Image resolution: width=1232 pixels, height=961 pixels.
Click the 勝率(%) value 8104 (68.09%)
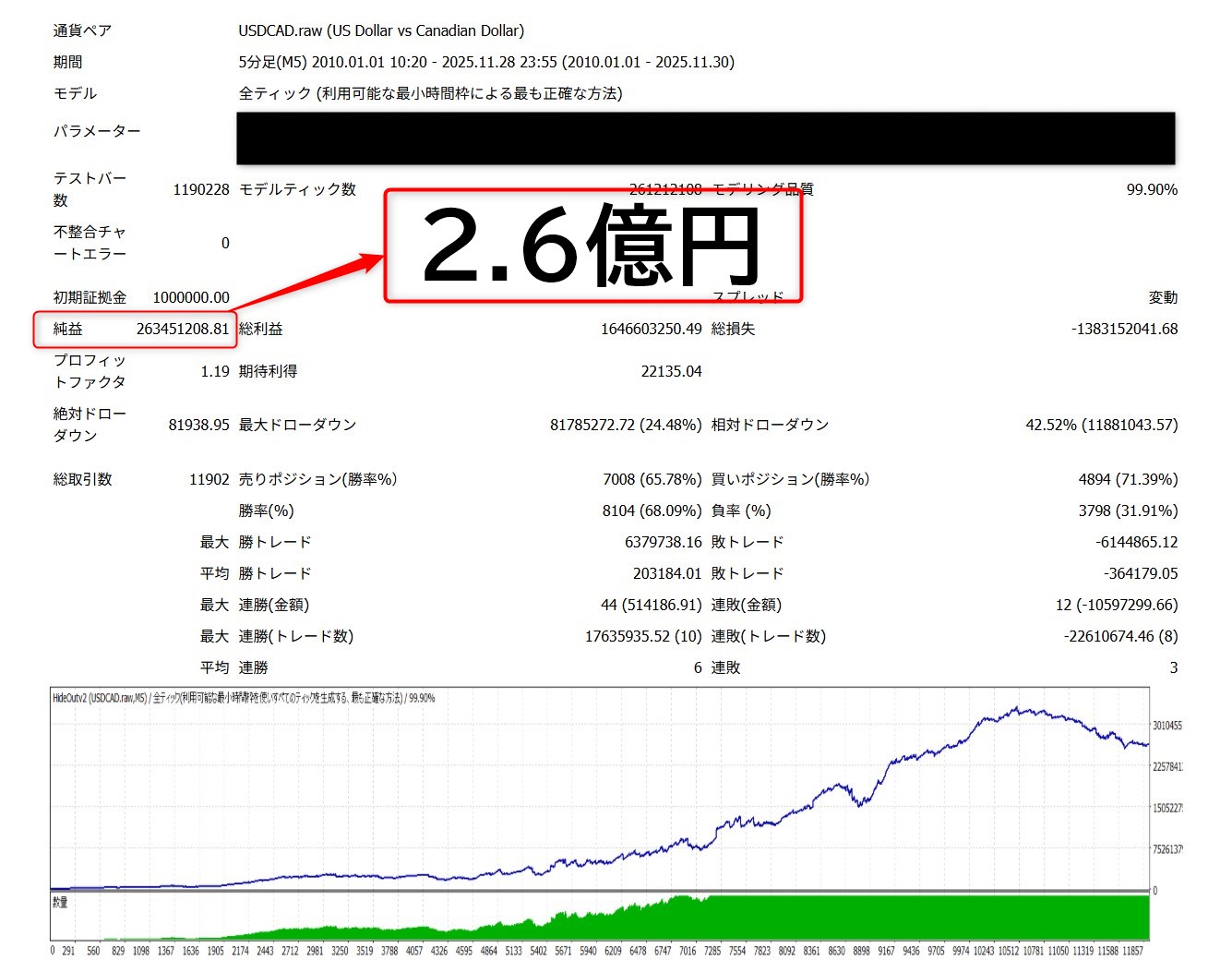(x=652, y=511)
